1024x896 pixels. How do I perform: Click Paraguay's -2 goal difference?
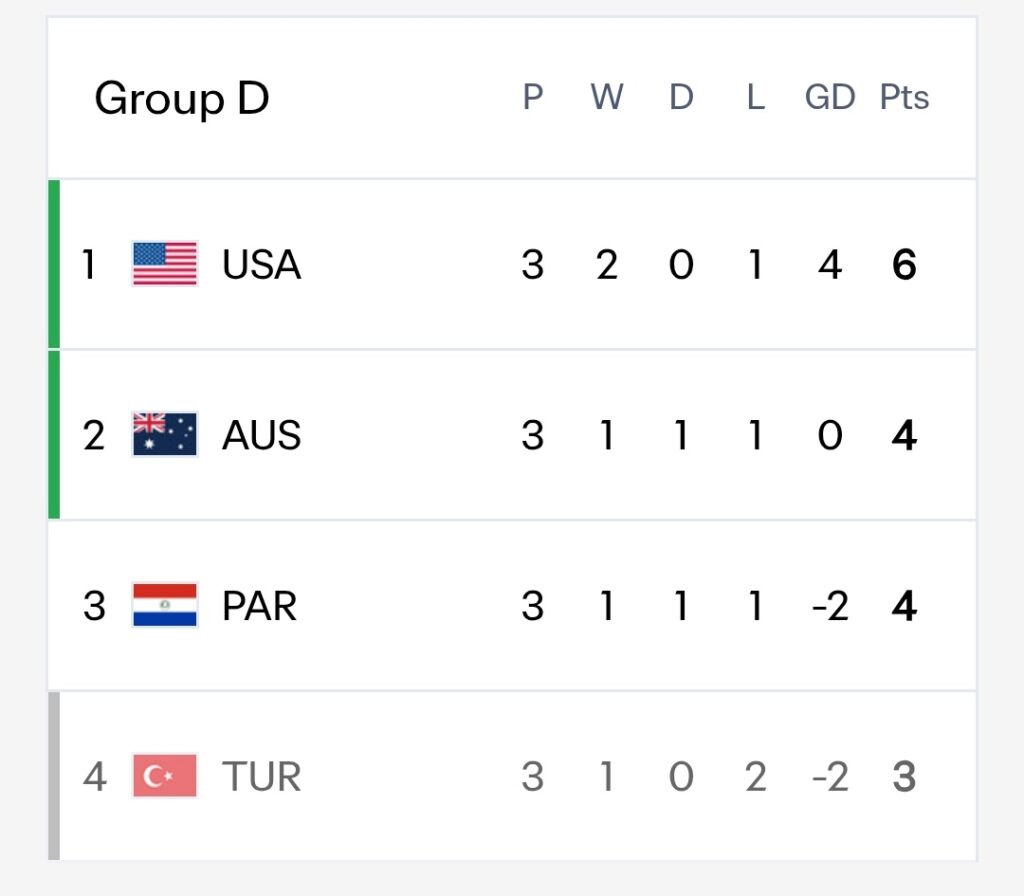(x=830, y=606)
